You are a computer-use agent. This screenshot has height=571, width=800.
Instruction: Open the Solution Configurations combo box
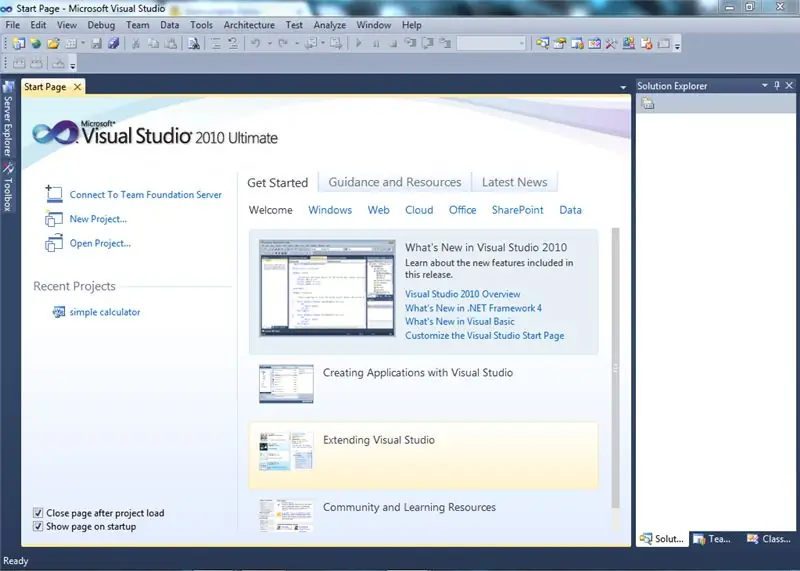(x=491, y=44)
